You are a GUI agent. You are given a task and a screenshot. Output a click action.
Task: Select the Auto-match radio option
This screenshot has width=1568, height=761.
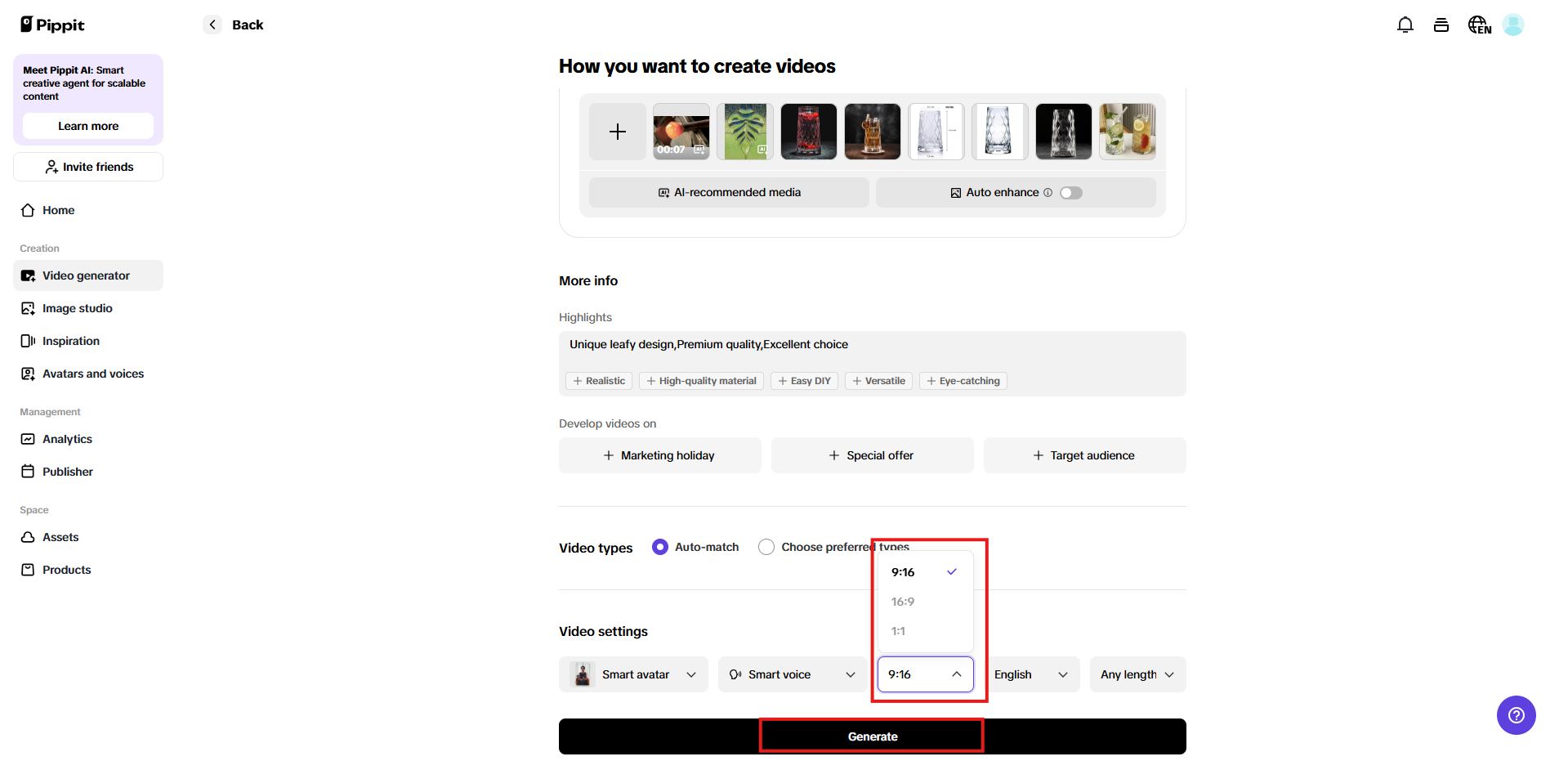(660, 547)
